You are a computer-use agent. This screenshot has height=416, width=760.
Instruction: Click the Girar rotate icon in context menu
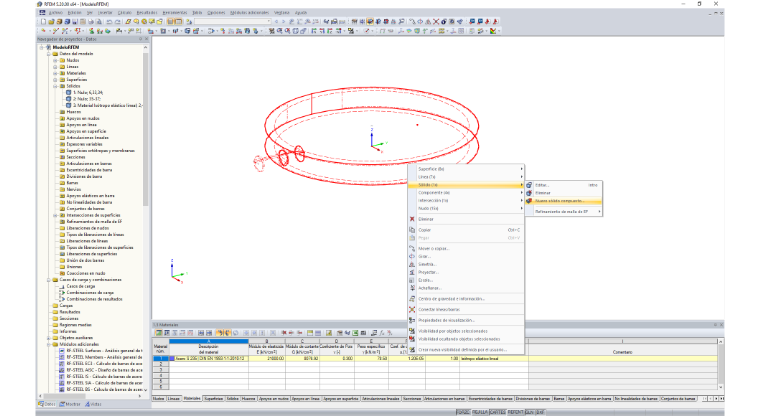[412, 256]
